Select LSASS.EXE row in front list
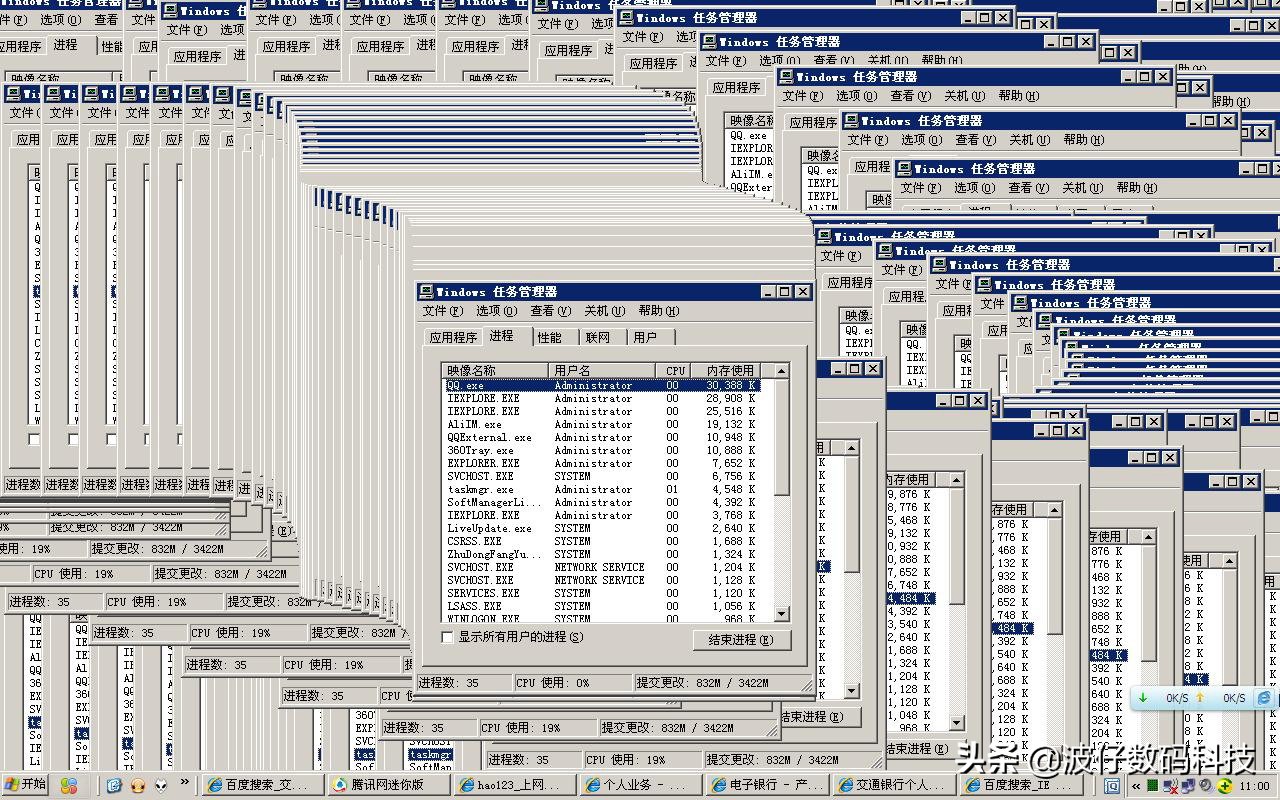1280x800 pixels. (602, 606)
